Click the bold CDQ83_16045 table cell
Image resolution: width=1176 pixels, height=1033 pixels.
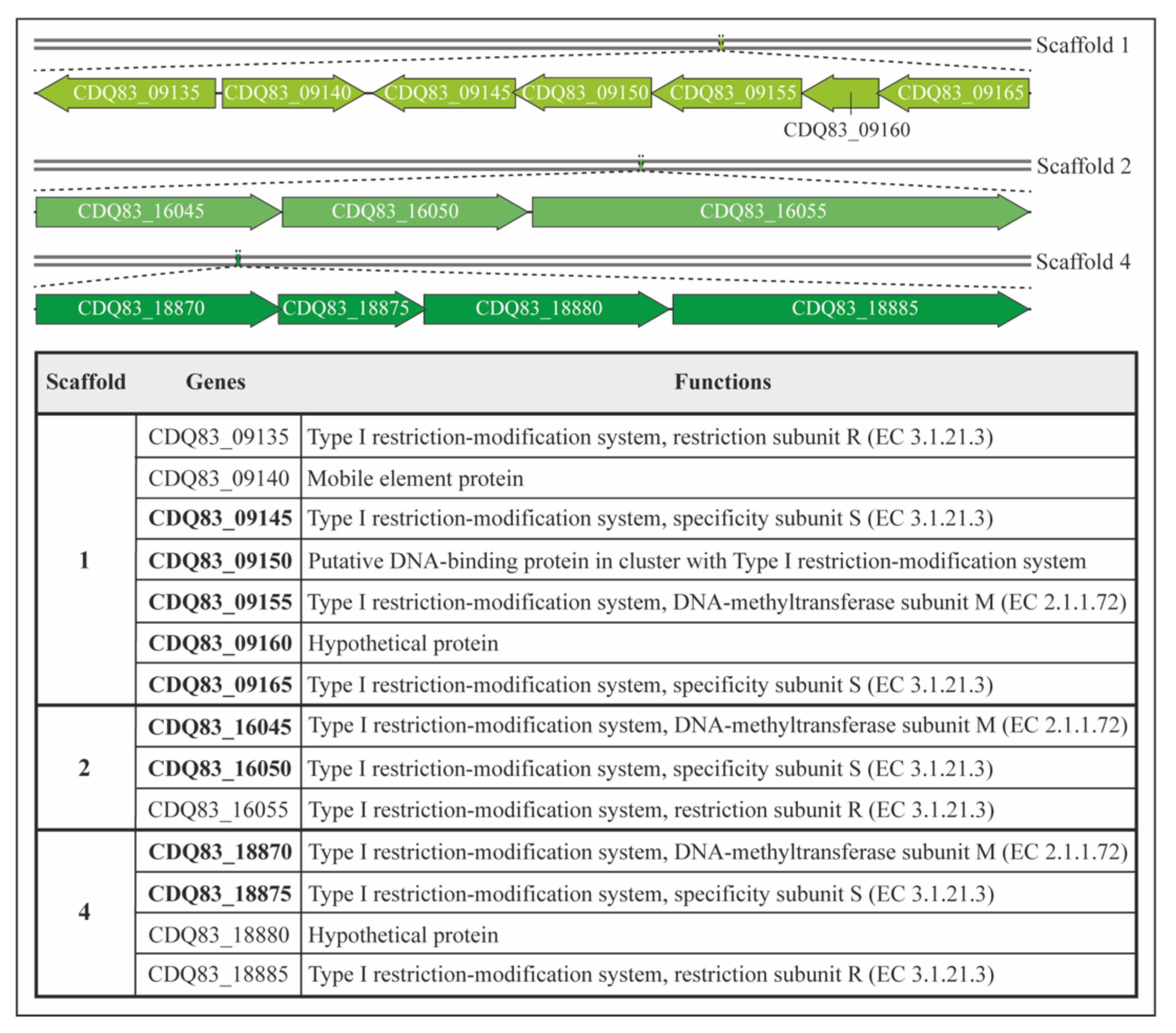(219, 727)
